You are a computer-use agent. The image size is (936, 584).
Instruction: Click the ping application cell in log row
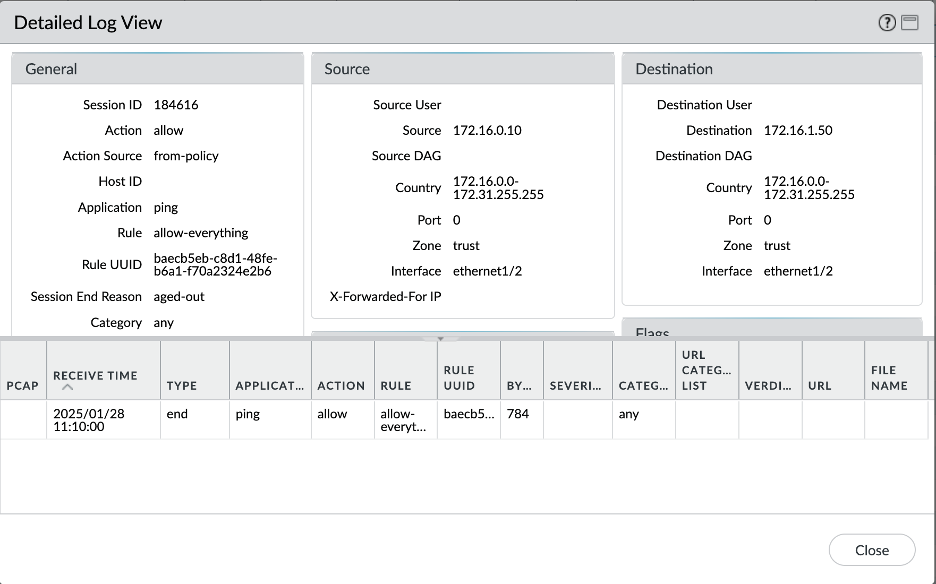pos(247,414)
